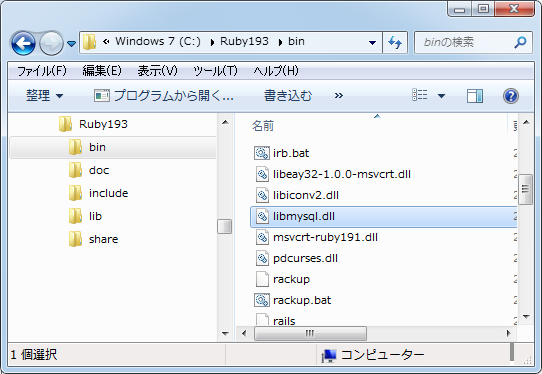Click the rackup.bat file icon
This screenshot has width=542, height=374.
(262, 300)
